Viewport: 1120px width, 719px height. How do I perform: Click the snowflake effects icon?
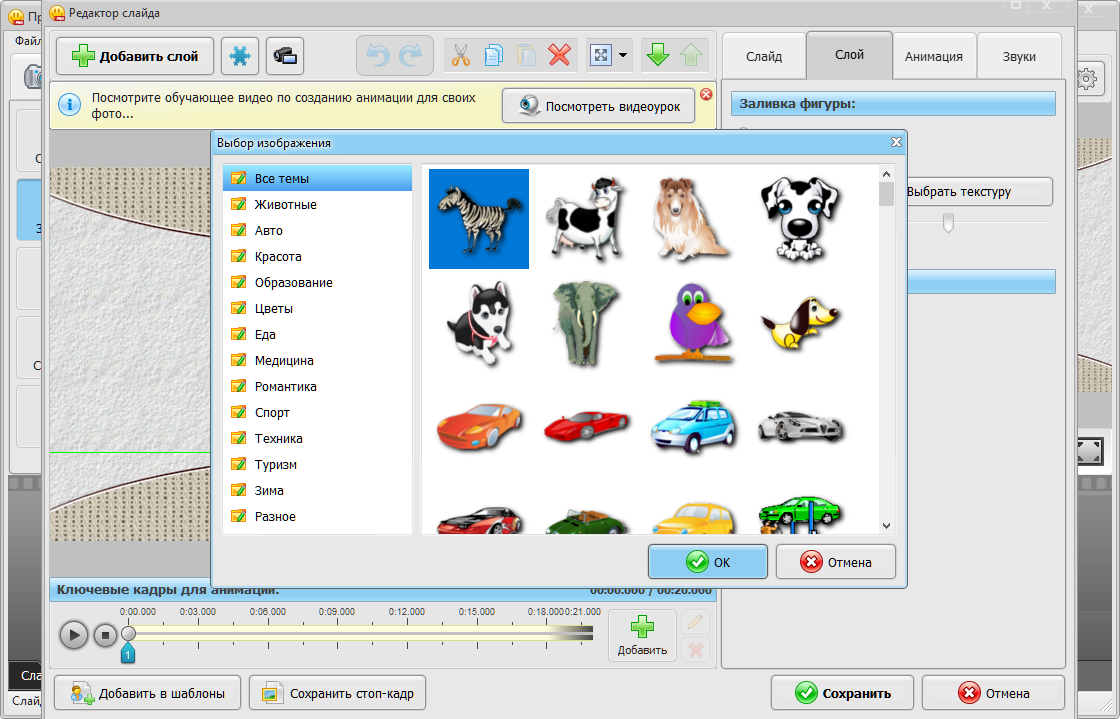240,56
